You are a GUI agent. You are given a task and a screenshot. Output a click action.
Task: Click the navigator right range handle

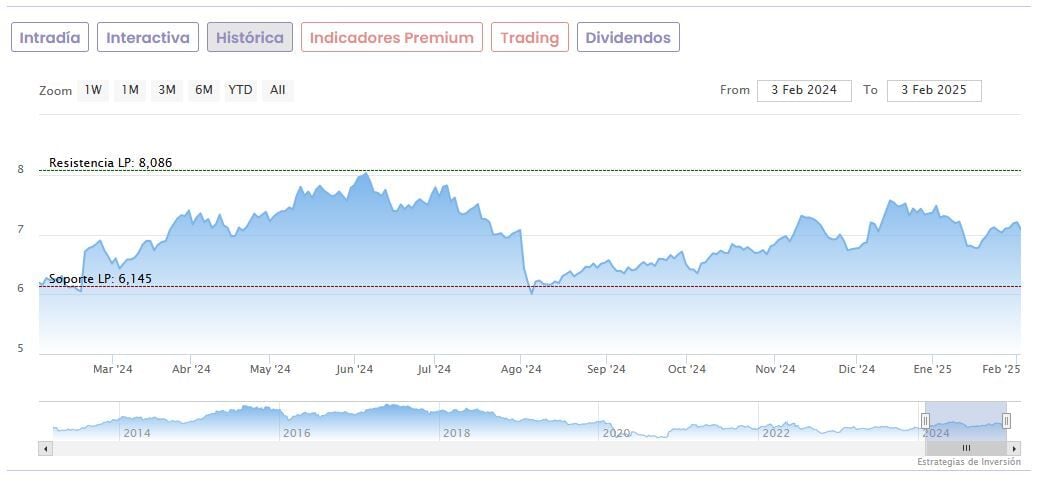1006,421
